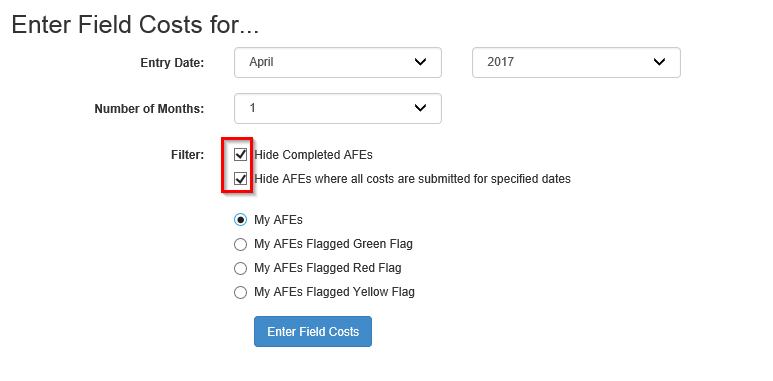Image resolution: width=773 pixels, height=381 pixels.
Task: Pick My AFEs Flagged Yellow Flag radio
Action: [240, 292]
